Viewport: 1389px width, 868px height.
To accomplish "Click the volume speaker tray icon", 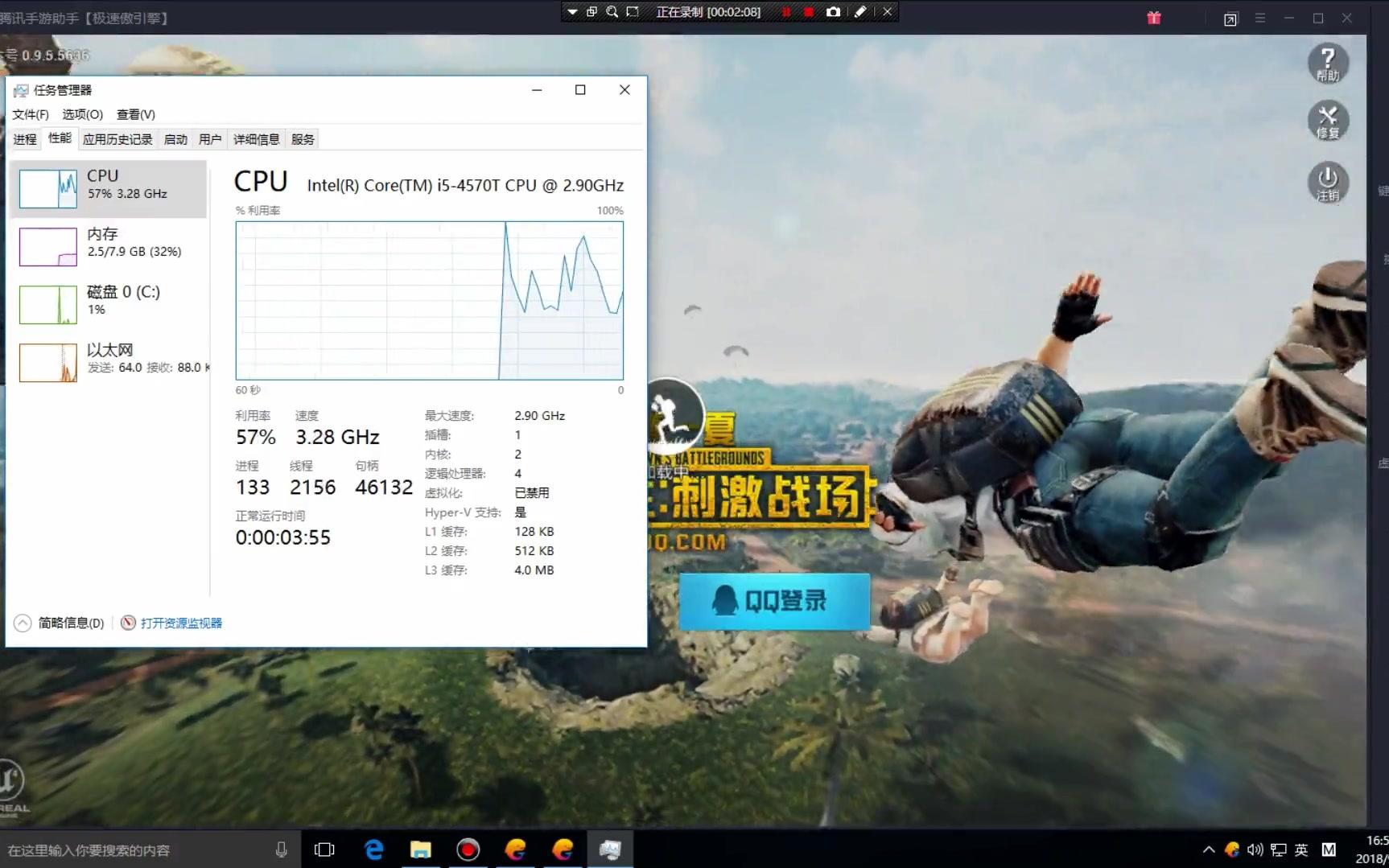I will 1255,849.
